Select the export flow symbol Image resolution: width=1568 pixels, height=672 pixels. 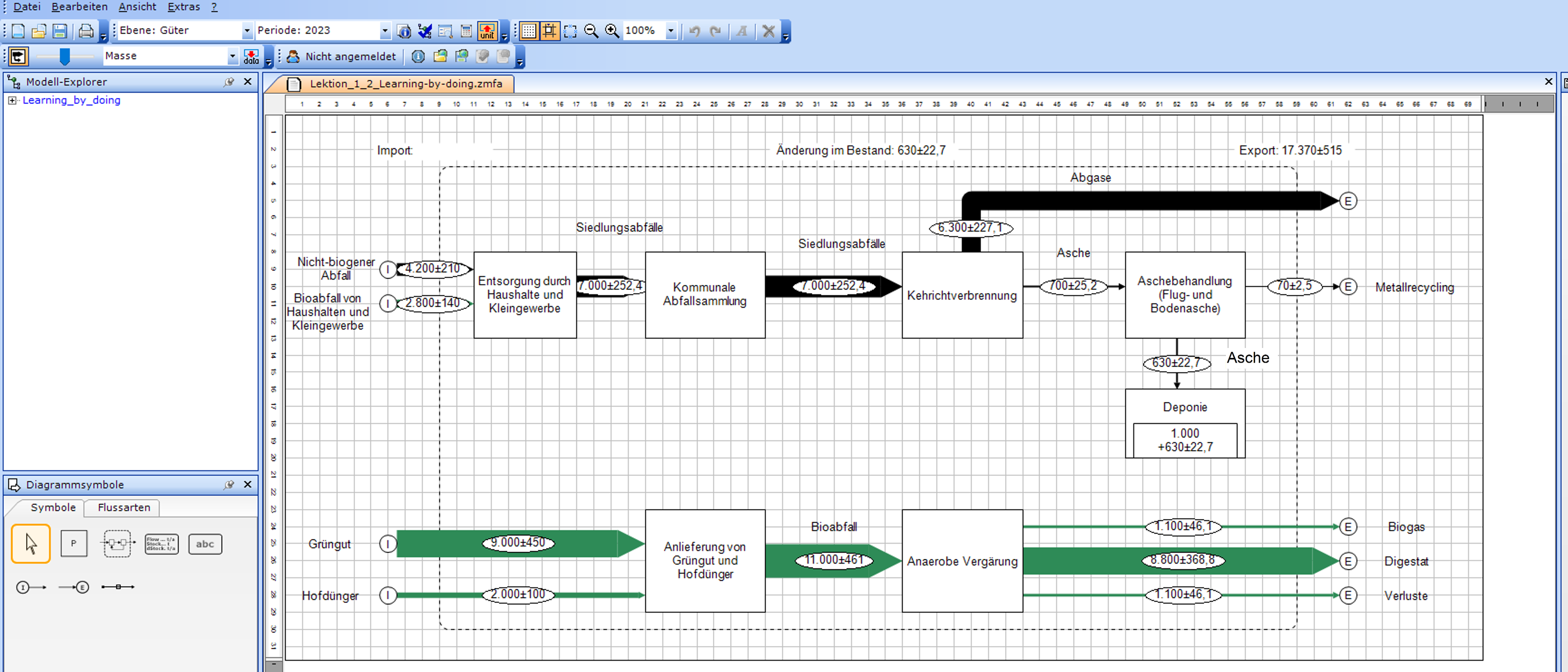[74, 587]
